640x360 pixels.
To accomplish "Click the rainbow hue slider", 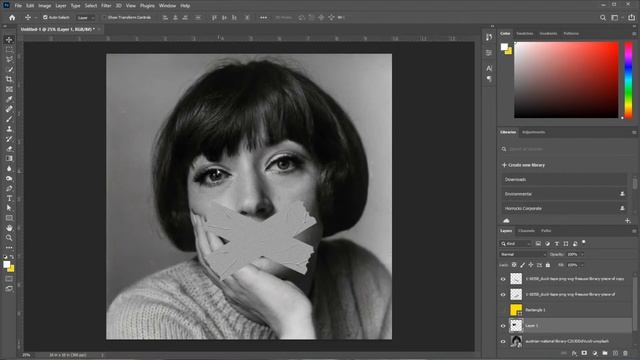I will click(x=629, y=80).
